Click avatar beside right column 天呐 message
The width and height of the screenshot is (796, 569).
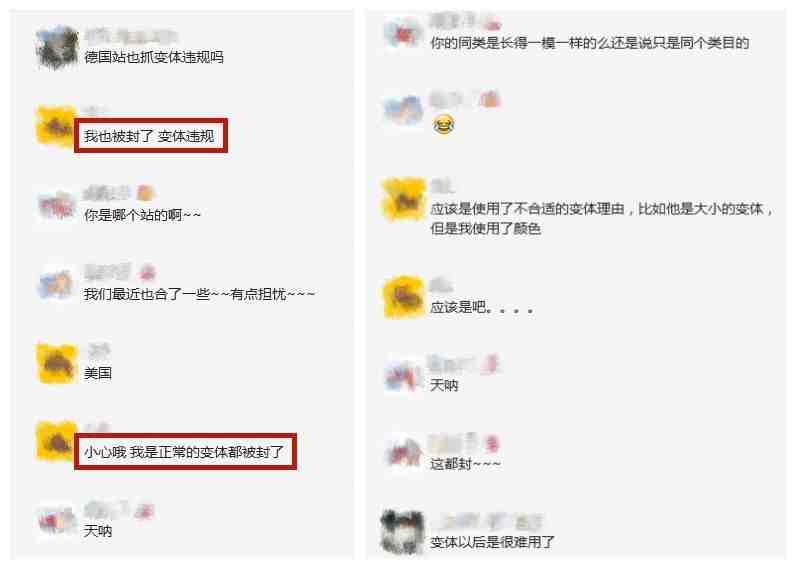point(404,376)
